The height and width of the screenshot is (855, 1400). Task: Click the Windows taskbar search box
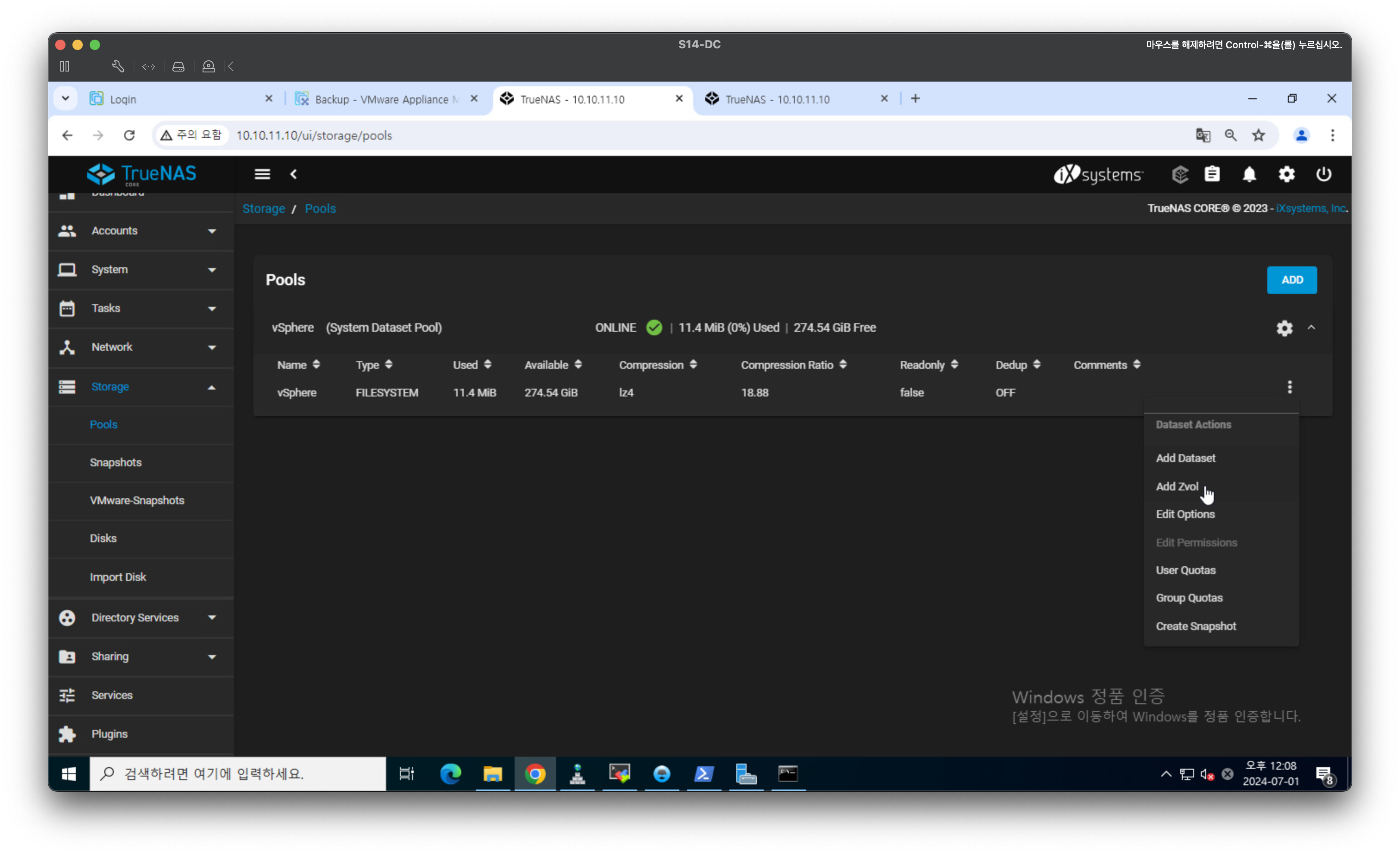pyautogui.click(x=237, y=774)
